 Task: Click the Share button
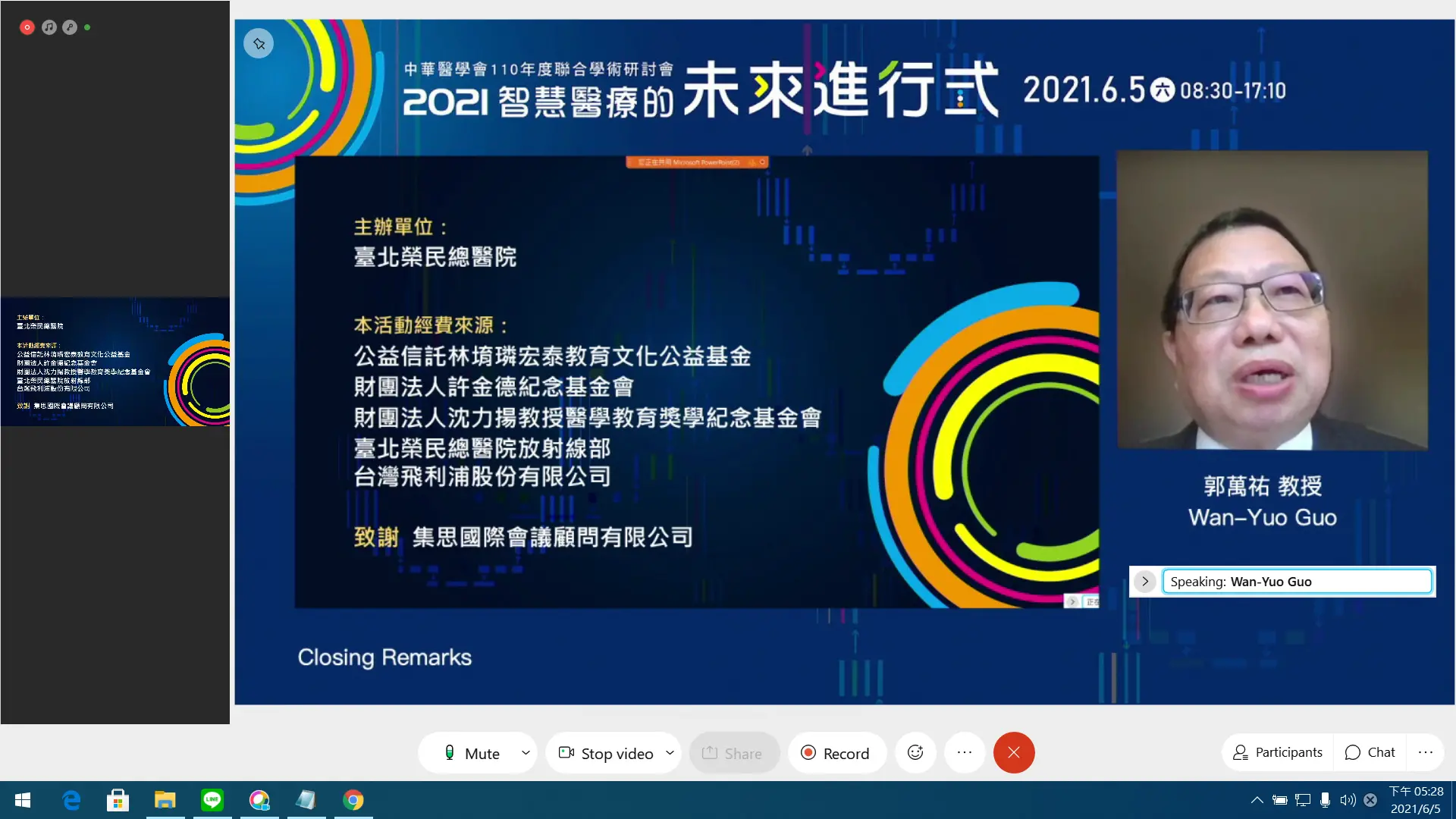(x=733, y=753)
